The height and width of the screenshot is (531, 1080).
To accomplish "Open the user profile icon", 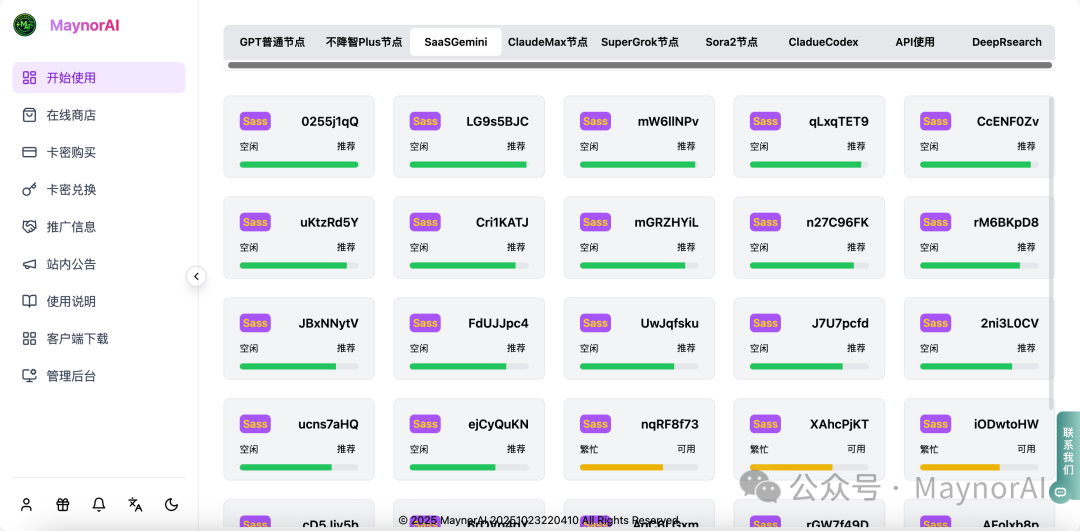I will pyautogui.click(x=27, y=505).
